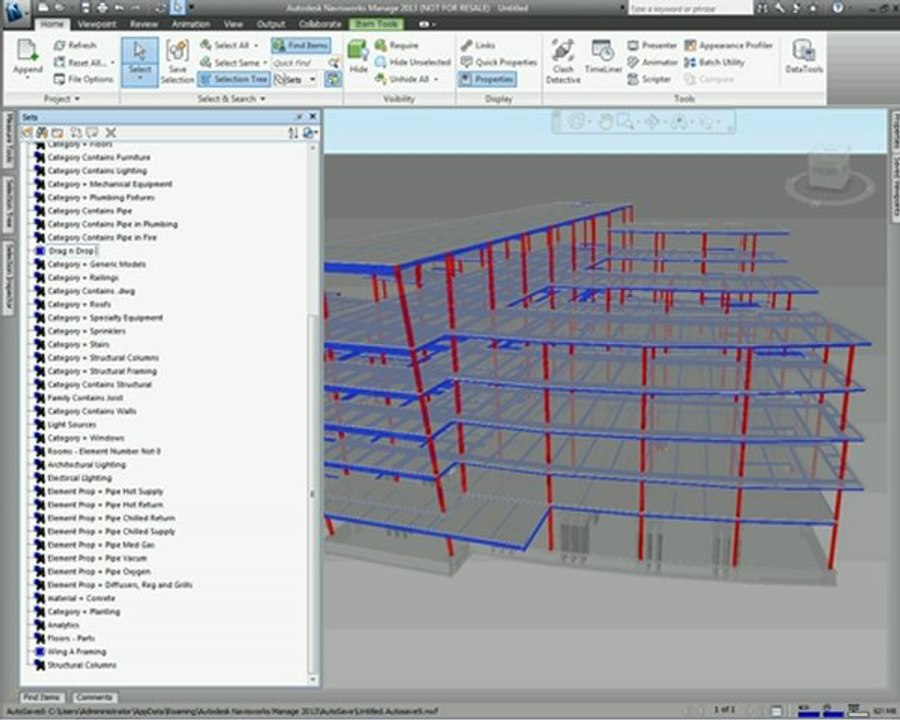
Task: Click the Find Items tab at bottom
Action: (x=41, y=697)
